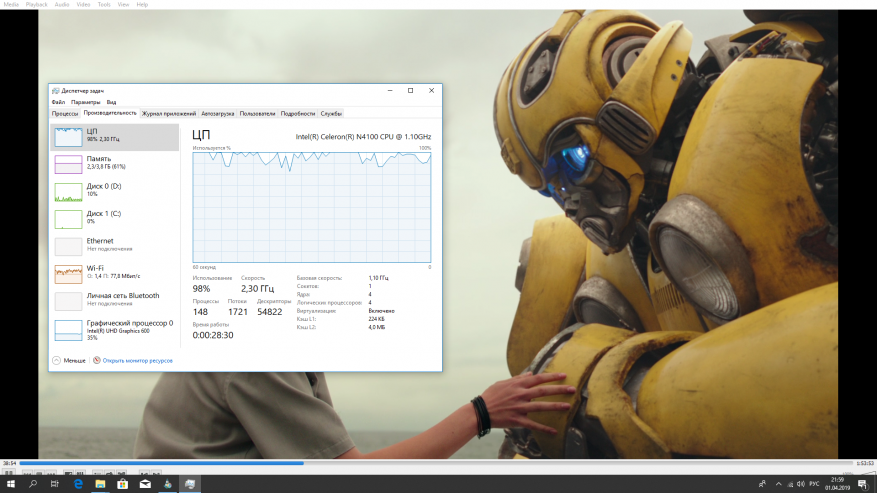The width and height of the screenshot is (877, 493).
Task: Expand the Параметры menu
Action: pyautogui.click(x=85, y=102)
